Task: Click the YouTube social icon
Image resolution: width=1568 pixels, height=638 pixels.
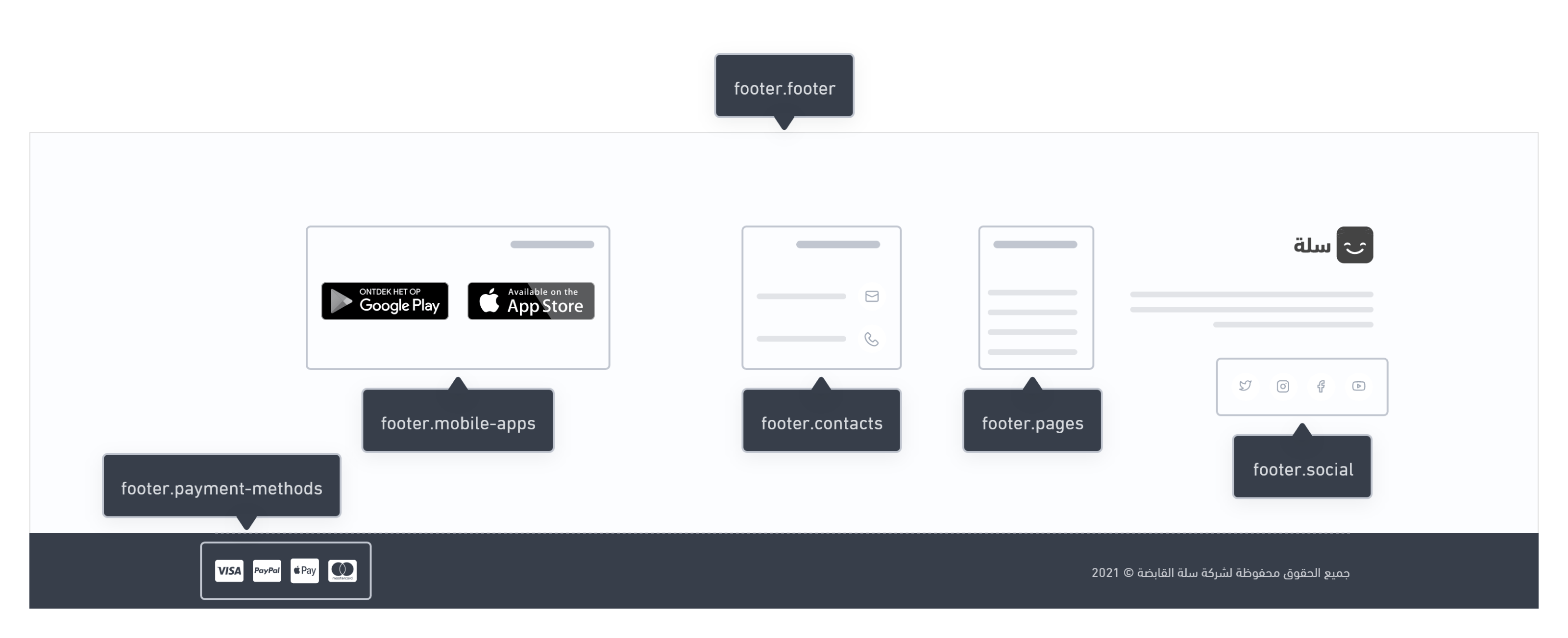Action: click(x=1358, y=386)
